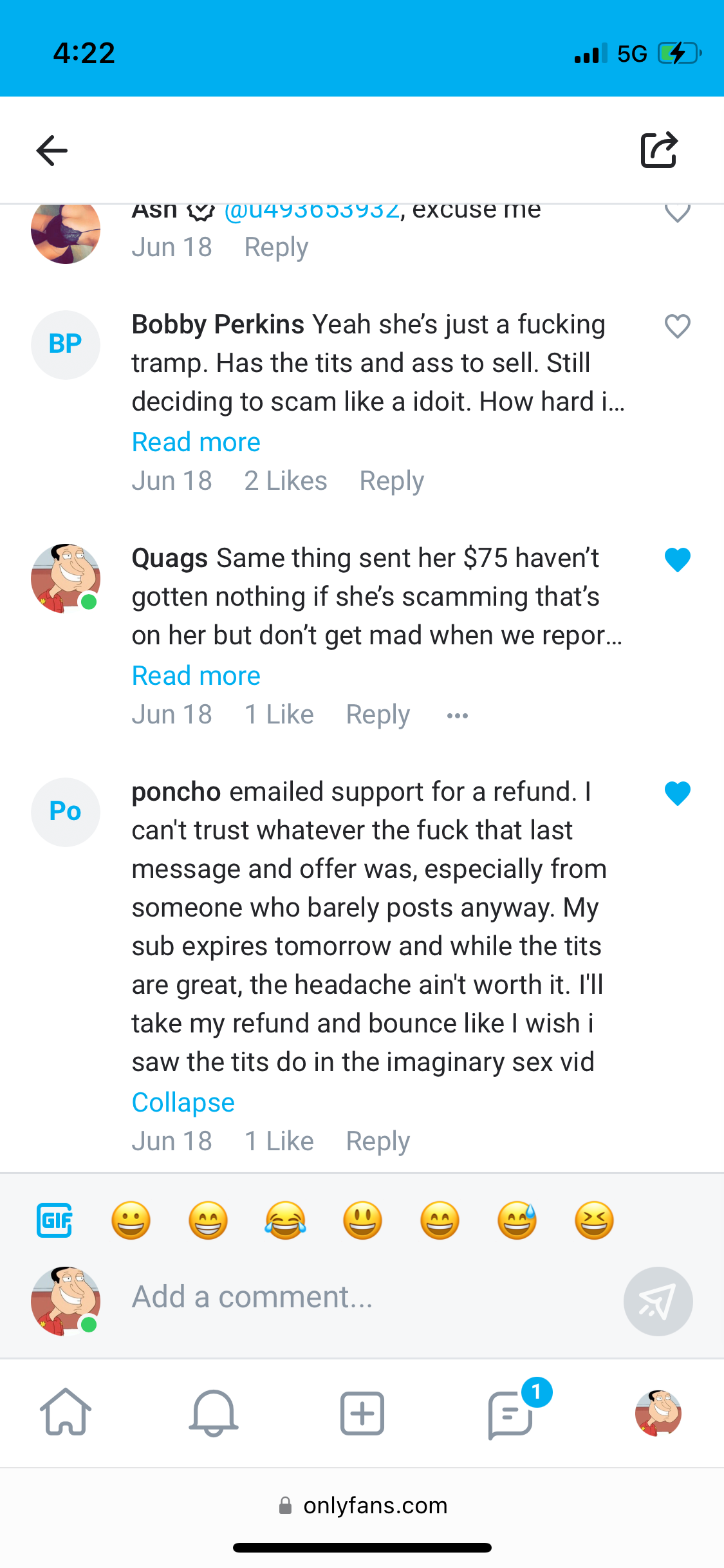The width and height of the screenshot is (724, 1568).
Task: Tap the new post plus icon
Action: pos(362,1413)
